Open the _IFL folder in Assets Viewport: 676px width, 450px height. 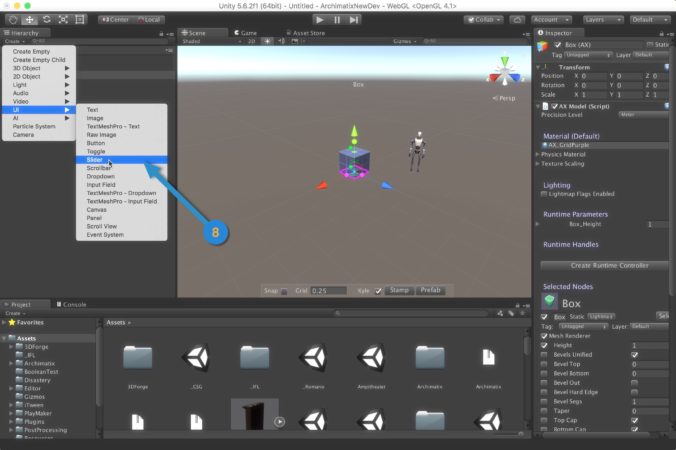(255, 357)
